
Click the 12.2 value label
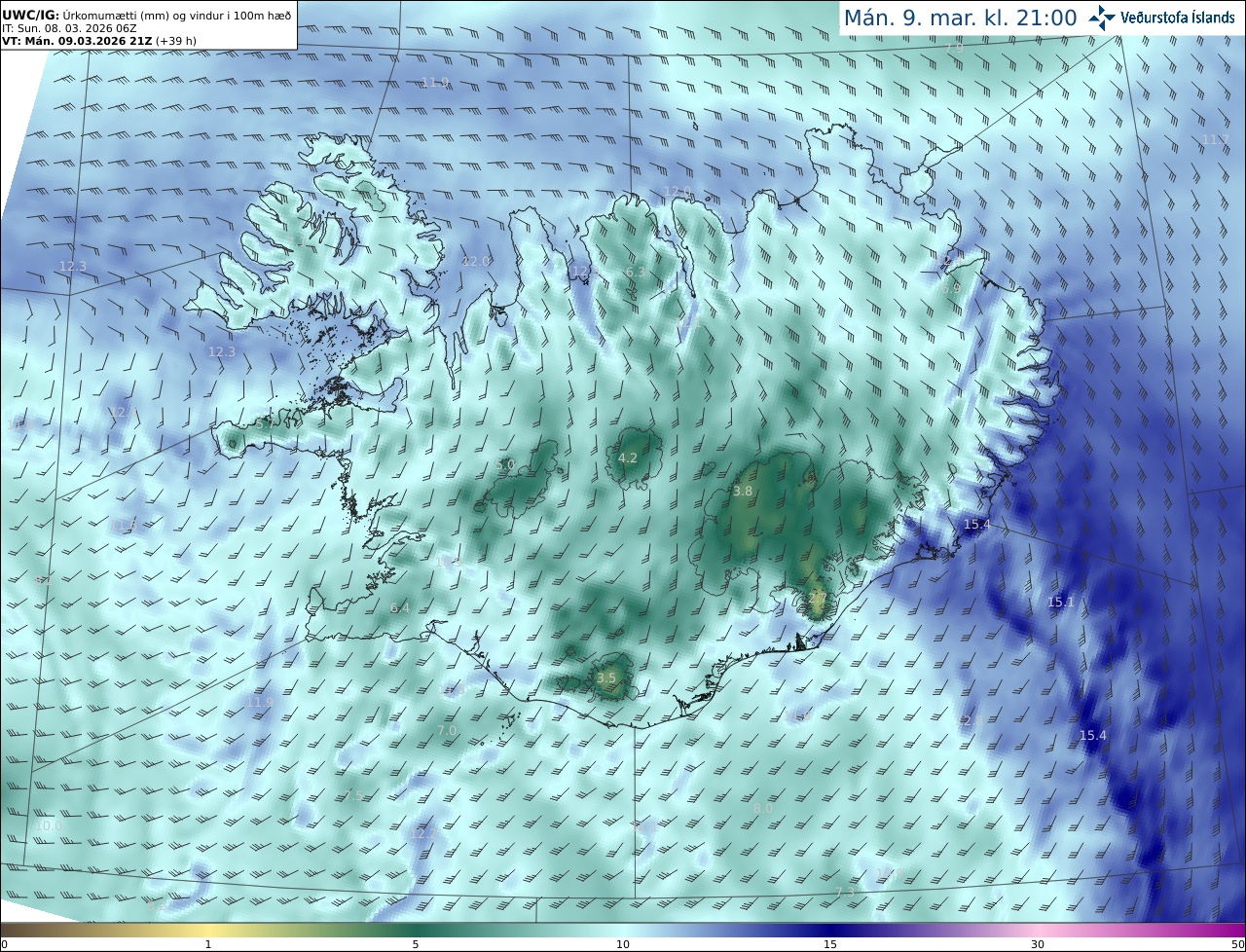click(x=424, y=833)
